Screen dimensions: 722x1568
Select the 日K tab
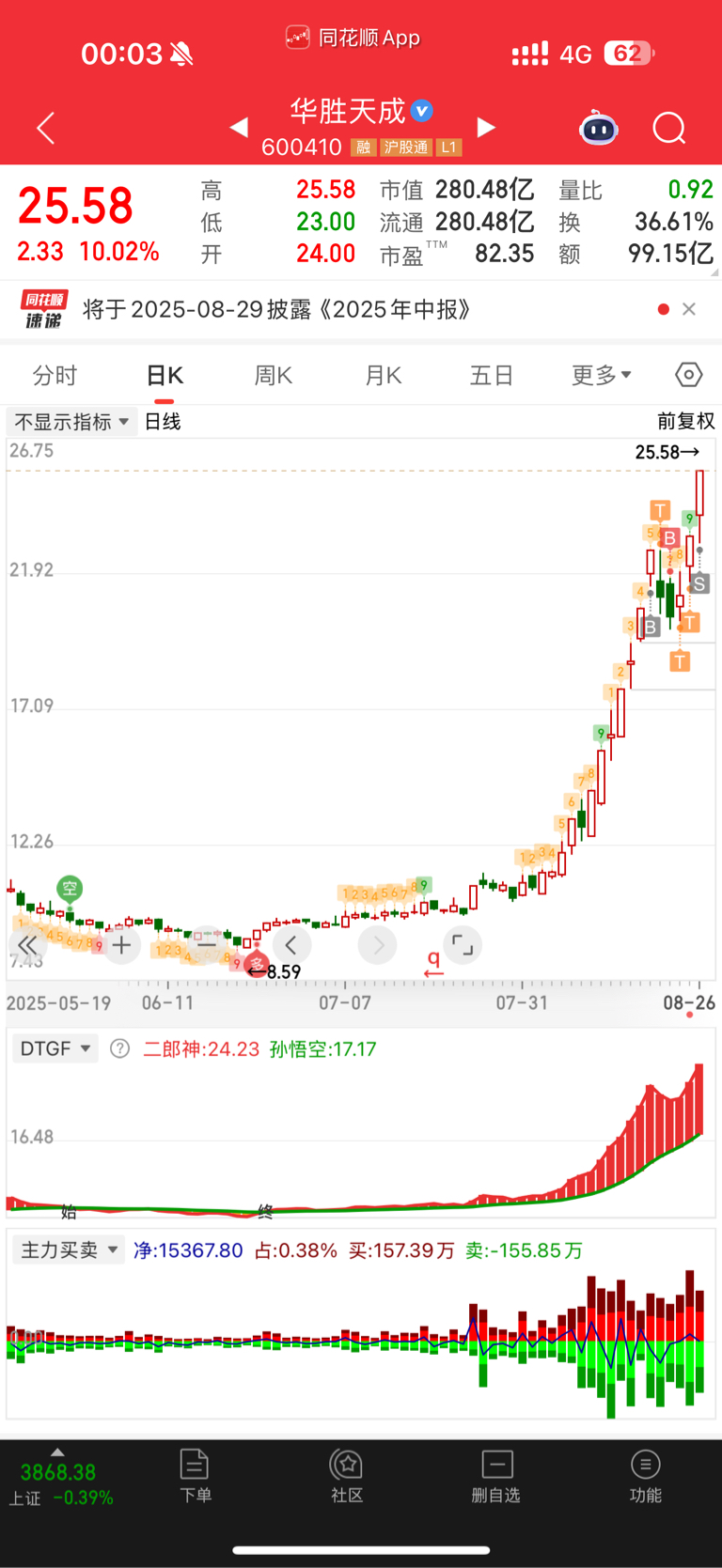coord(165,376)
